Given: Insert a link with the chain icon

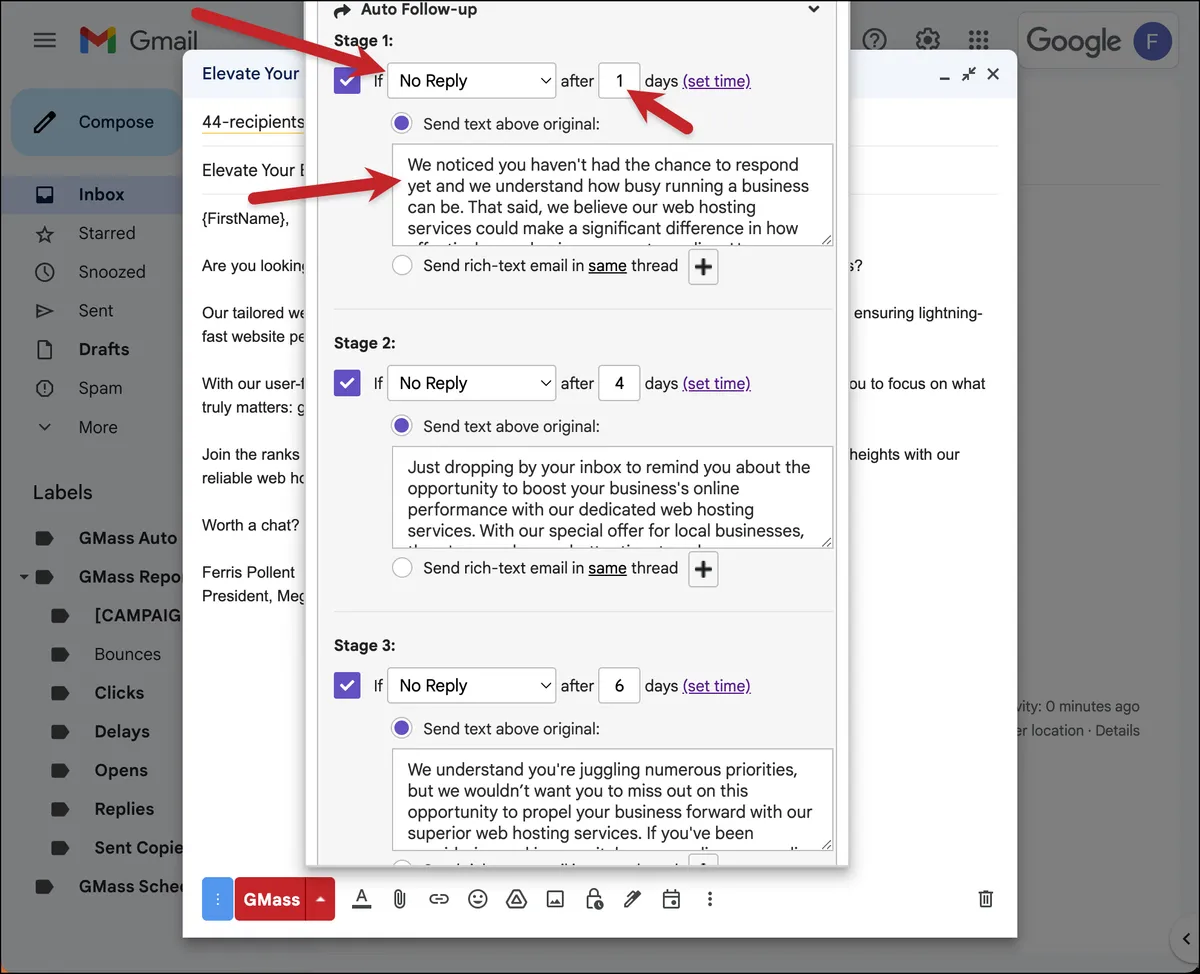Looking at the screenshot, I should click(x=439, y=899).
